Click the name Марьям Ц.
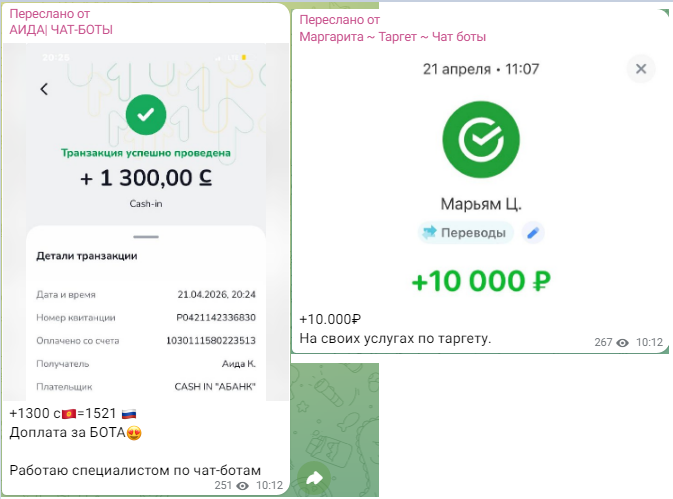The width and height of the screenshot is (673, 499). point(481,204)
